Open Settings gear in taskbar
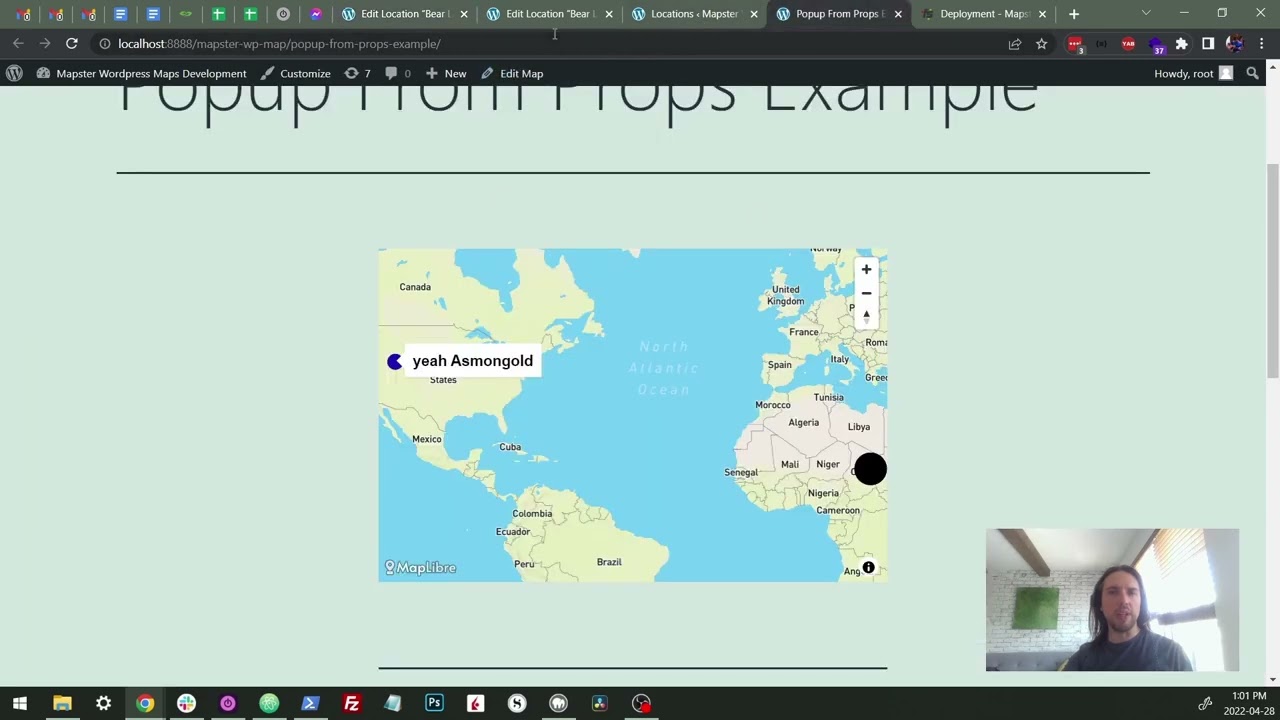This screenshot has height=720, width=1280. pyautogui.click(x=103, y=703)
